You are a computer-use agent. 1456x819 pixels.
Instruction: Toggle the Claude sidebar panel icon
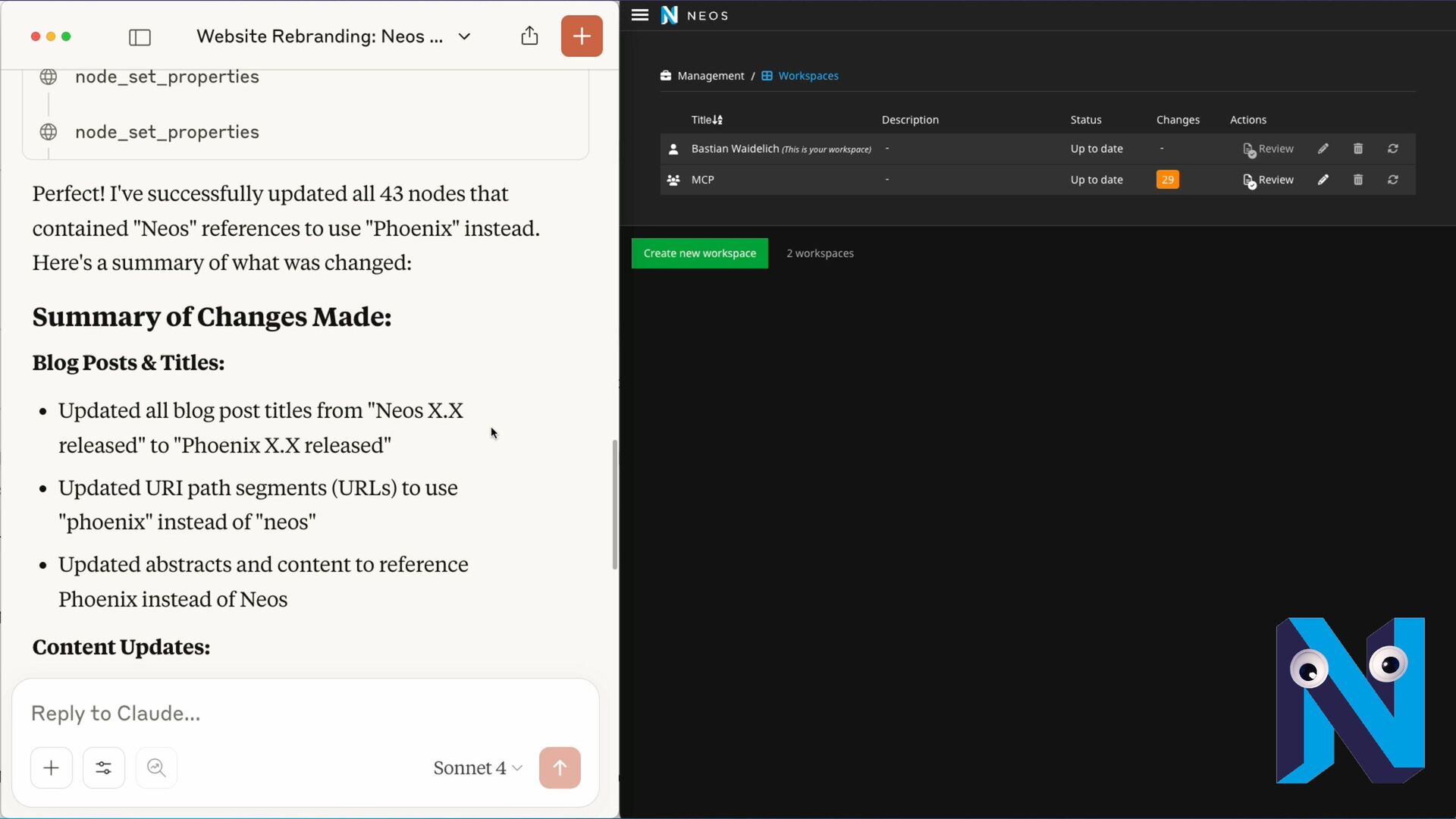pos(140,37)
